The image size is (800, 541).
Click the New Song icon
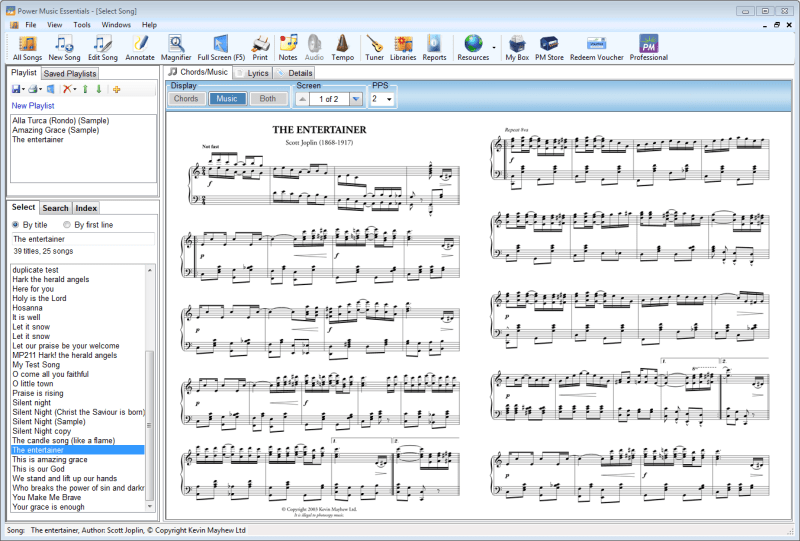tap(64, 46)
